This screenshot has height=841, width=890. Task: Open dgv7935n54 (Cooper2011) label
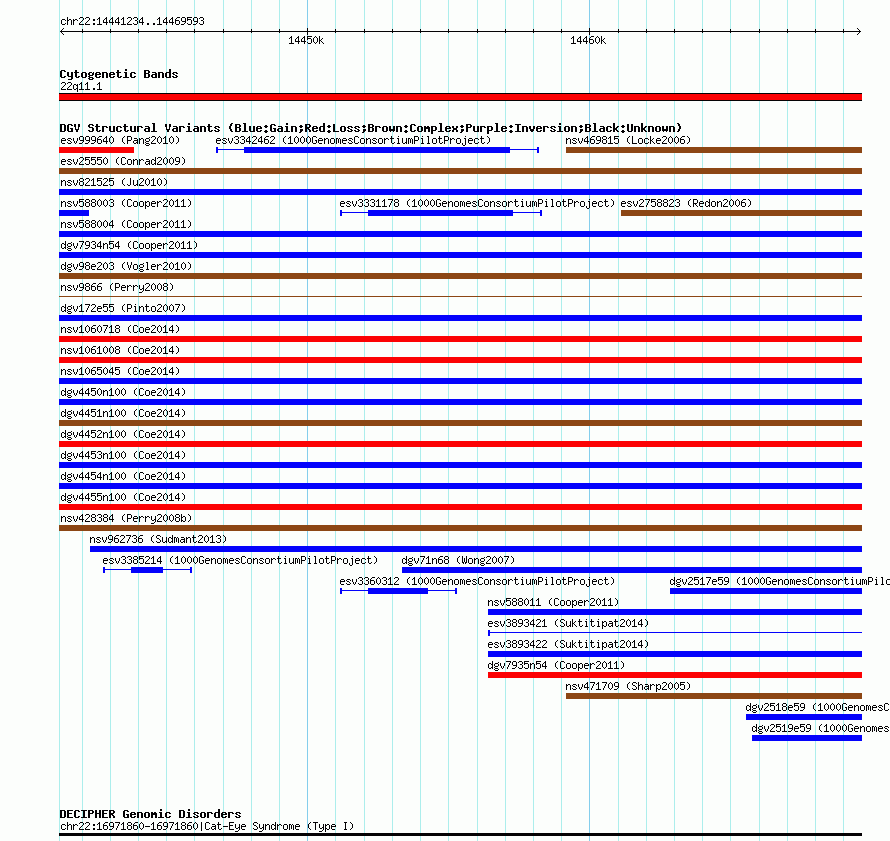(556, 665)
